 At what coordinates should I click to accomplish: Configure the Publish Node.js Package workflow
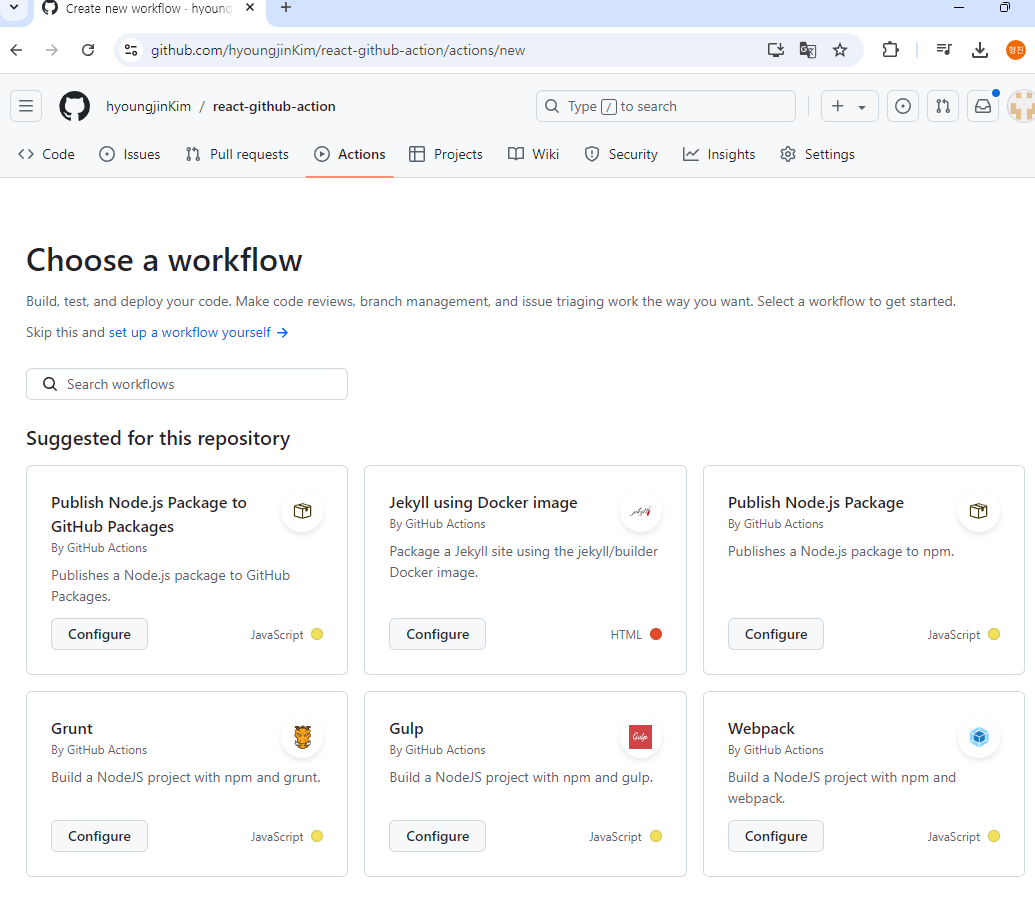click(776, 634)
